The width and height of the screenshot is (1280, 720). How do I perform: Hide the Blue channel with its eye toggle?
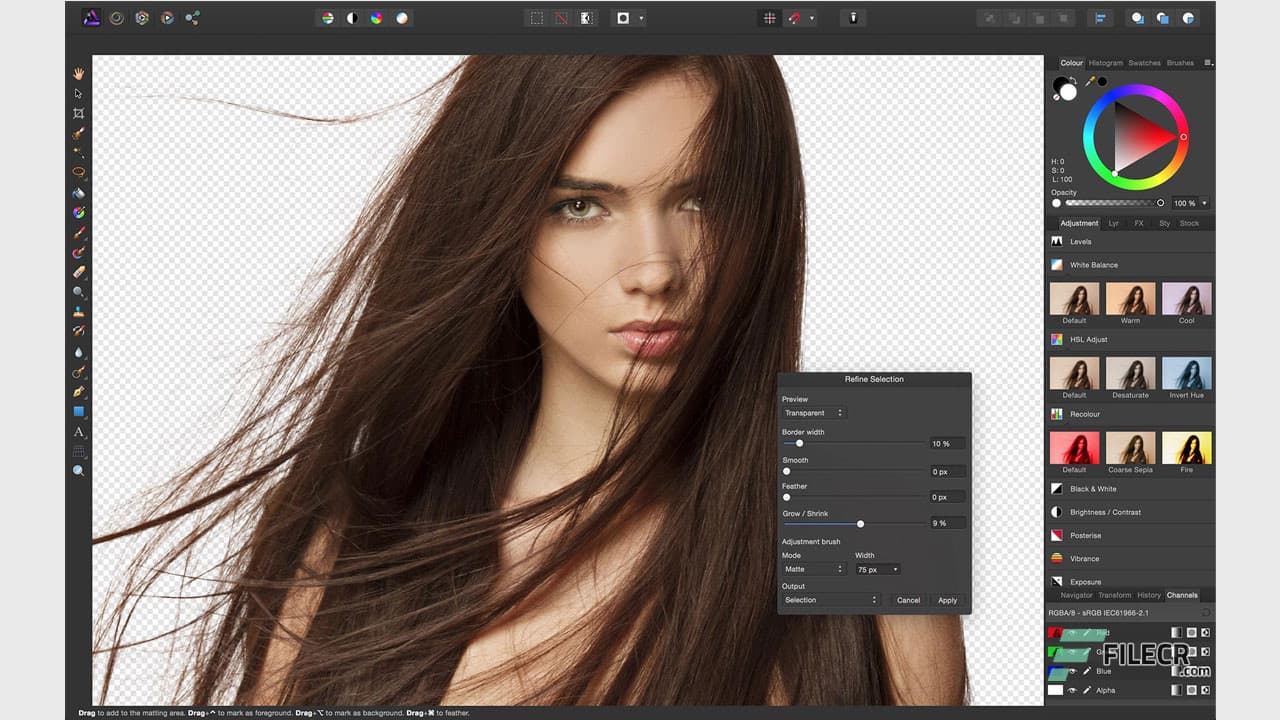(x=1073, y=671)
